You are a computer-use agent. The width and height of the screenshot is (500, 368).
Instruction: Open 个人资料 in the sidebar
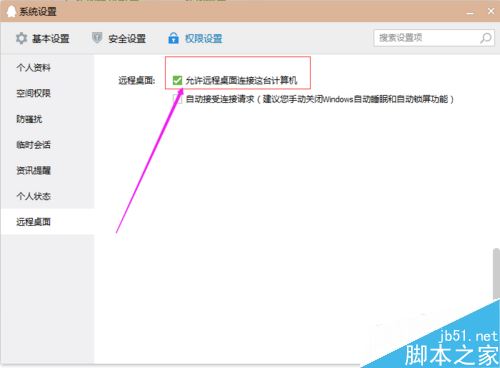[47, 68]
